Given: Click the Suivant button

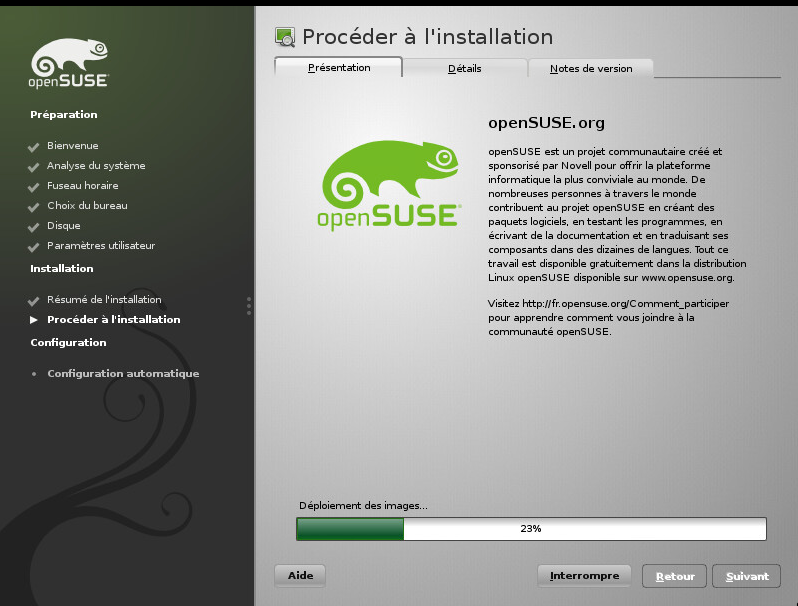Looking at the screenshot, I should [747, 576].
